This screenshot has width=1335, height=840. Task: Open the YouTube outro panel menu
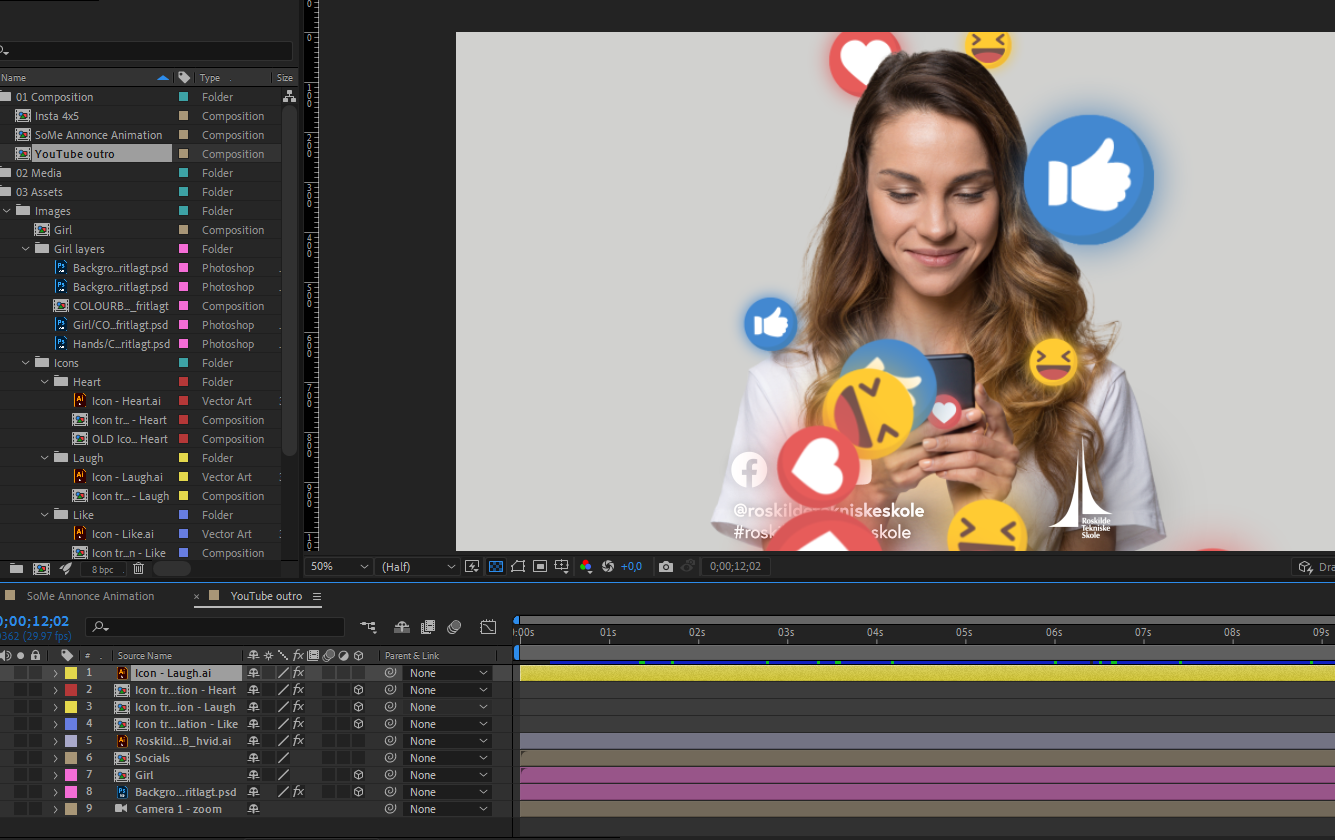(x=317, y=596)
